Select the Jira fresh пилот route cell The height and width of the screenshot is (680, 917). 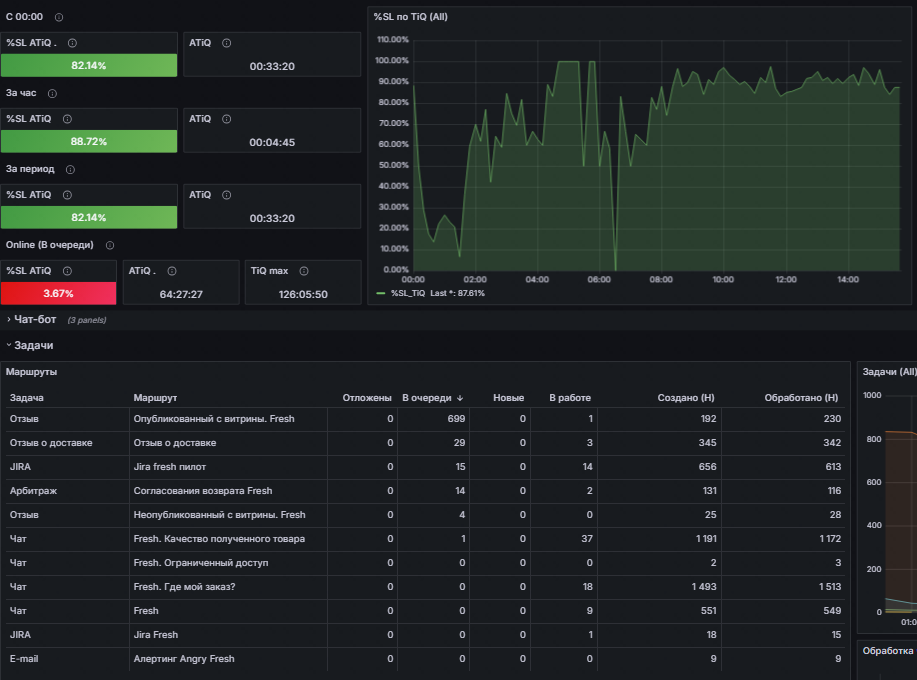coord(228,467)
